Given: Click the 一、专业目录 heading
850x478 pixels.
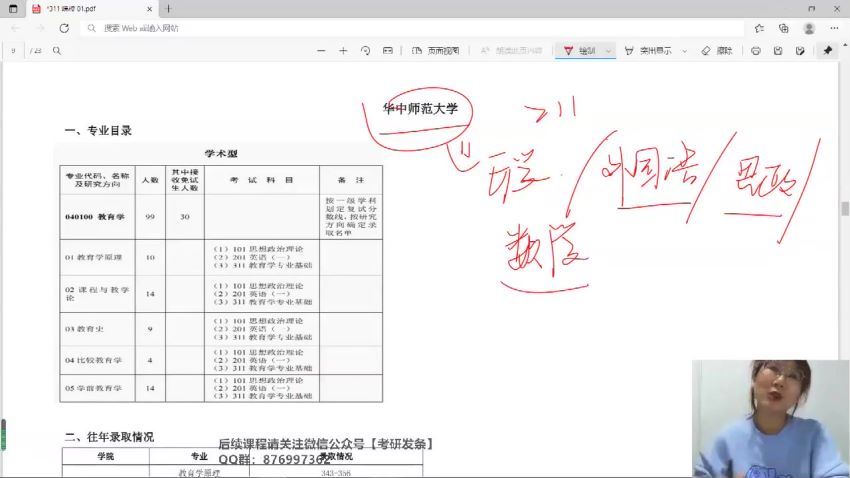Looking at the screenshot, I should [98, 131].
